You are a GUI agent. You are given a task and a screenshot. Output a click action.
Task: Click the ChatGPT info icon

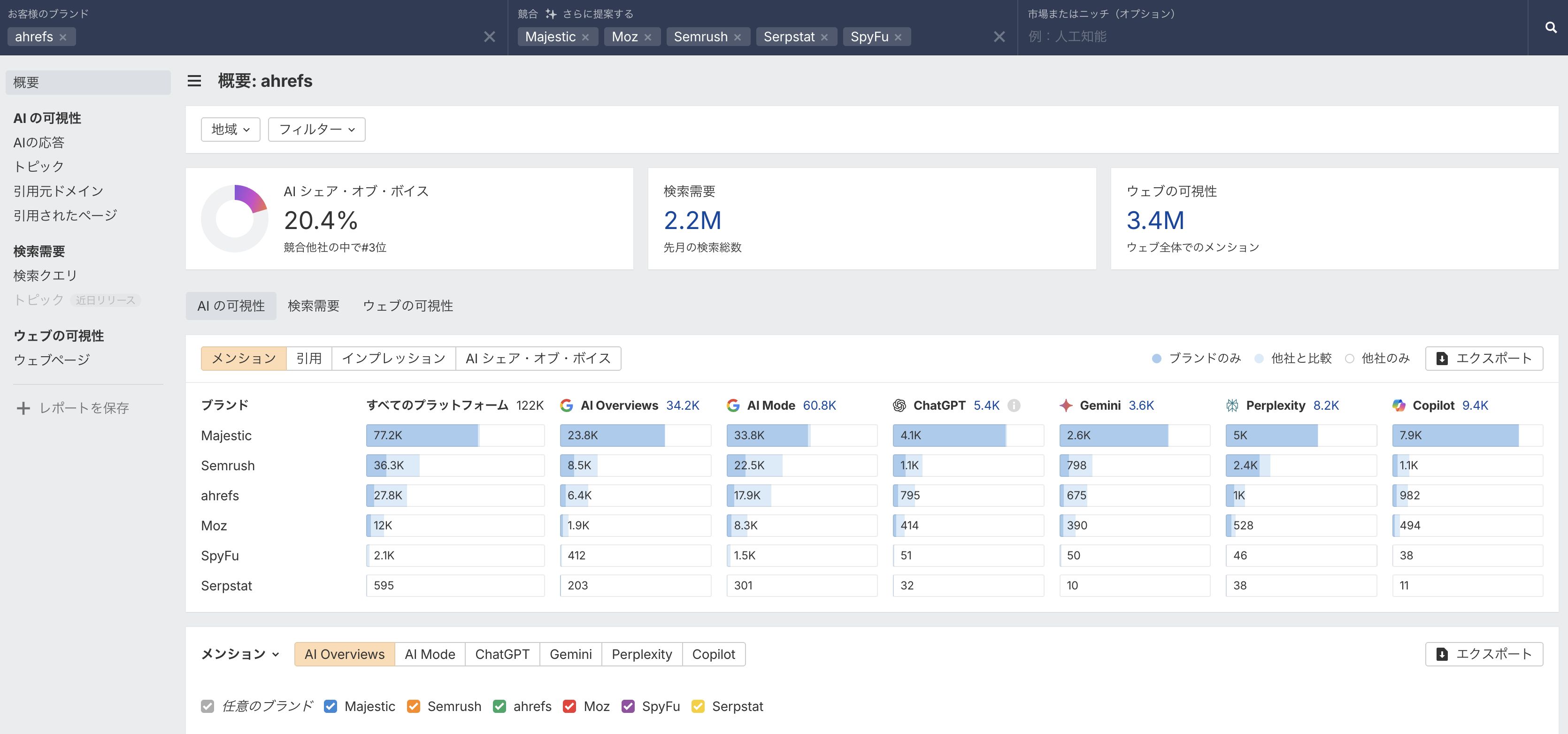tap(1014, 405)
